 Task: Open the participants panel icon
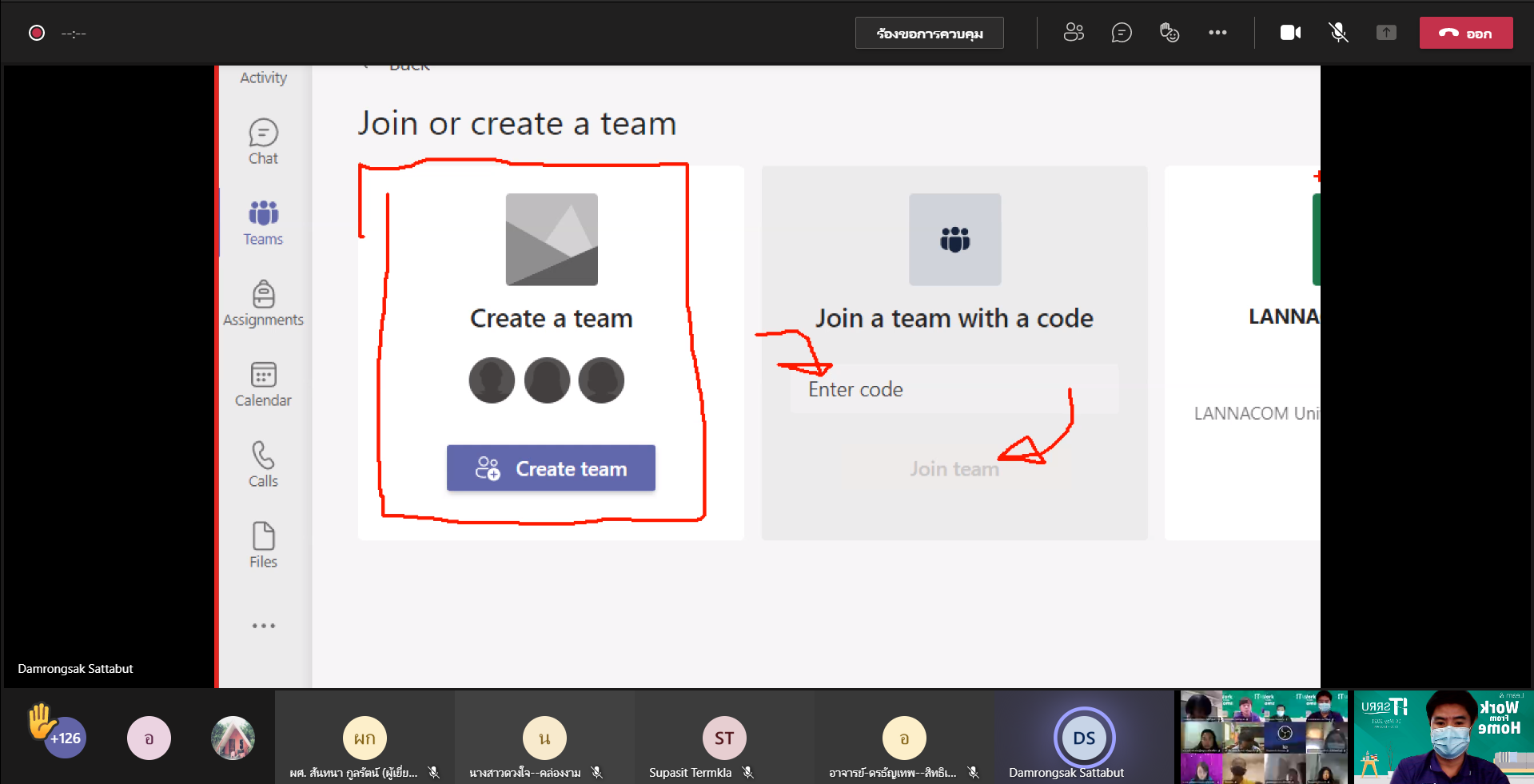click(x=1074, y=33)
